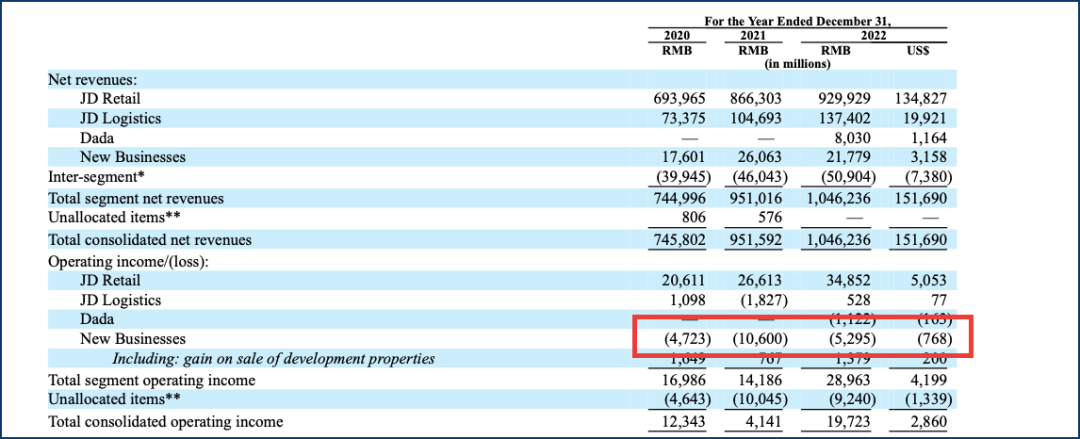Click the "(in millions)" unit note
The image size is (1080, 439).
799,64
